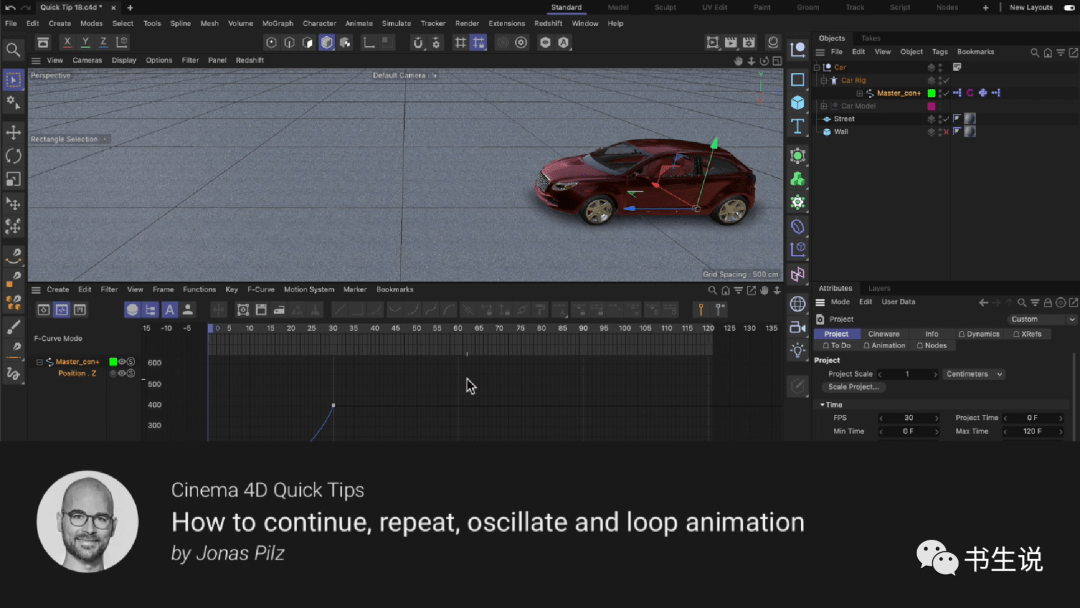Open the Centimeters unit dropdown
The width and height of the screenshot is (1080, 608).
point(973,374)
